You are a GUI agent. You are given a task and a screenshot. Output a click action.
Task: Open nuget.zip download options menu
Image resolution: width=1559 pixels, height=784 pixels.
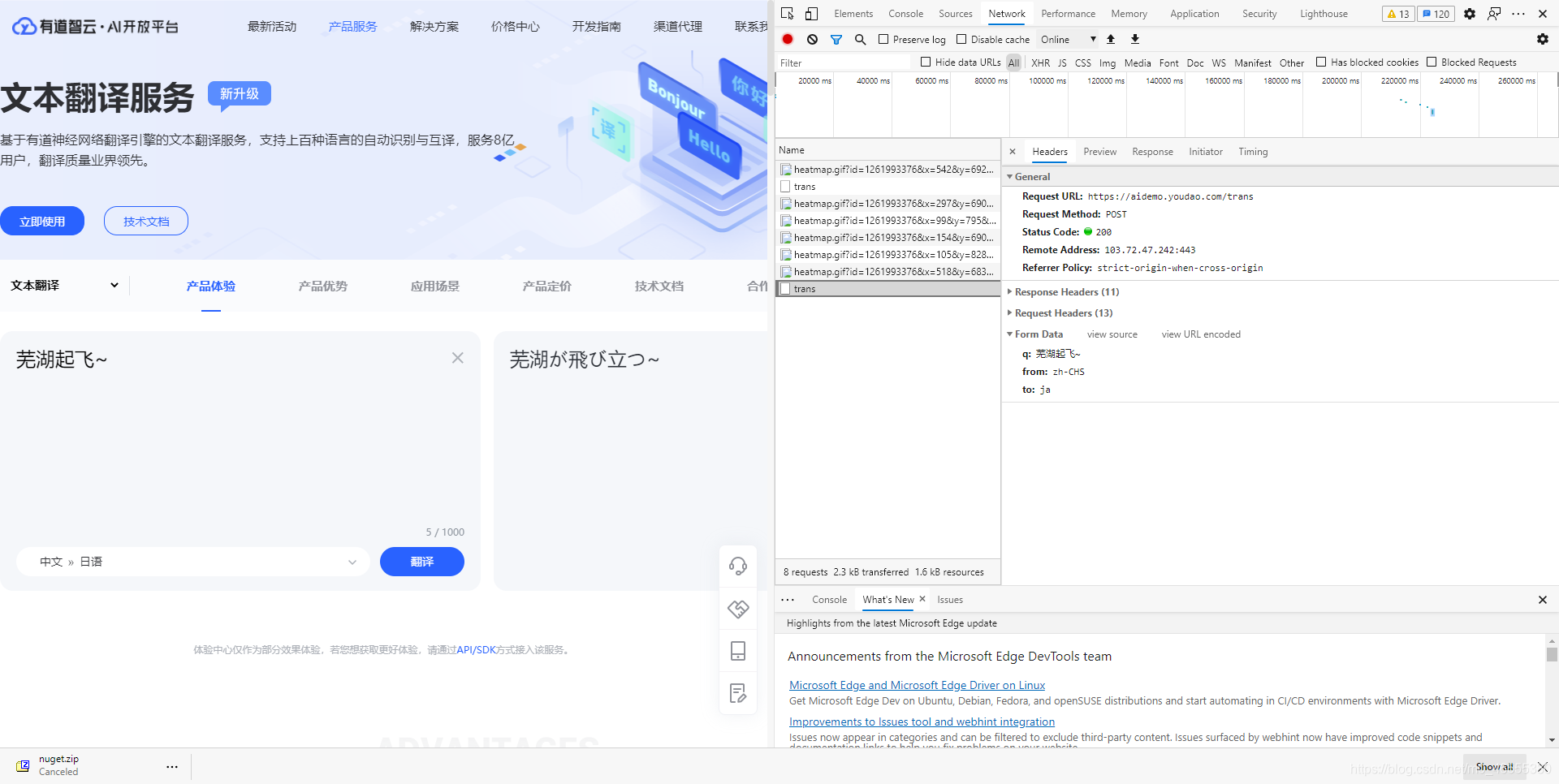pyautogui.click(x=172, y=766)
